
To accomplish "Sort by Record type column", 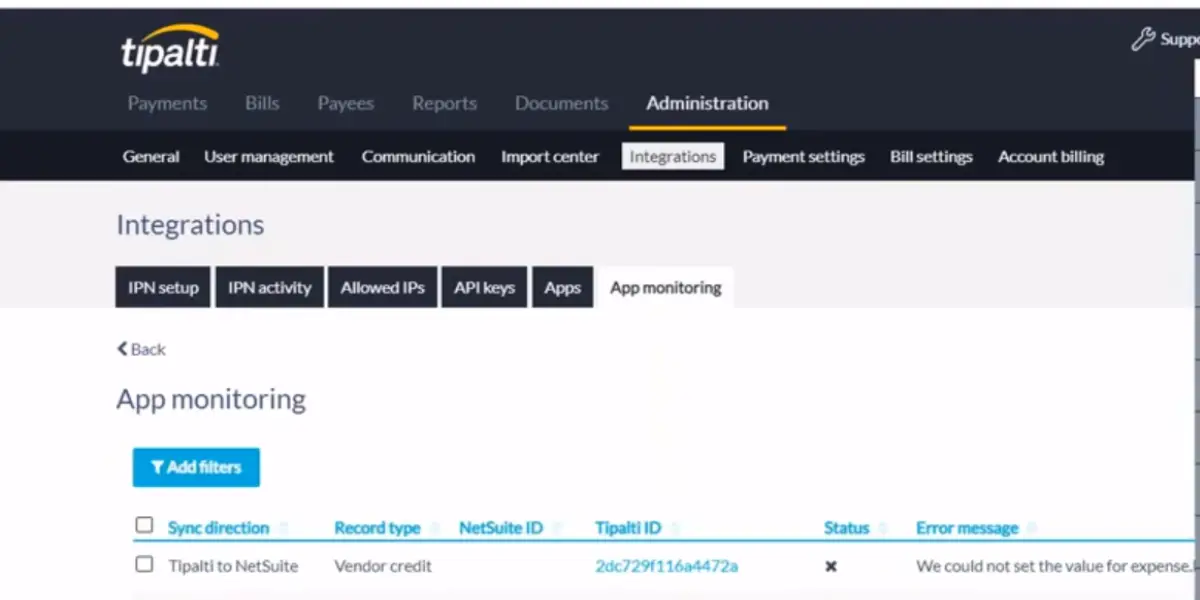I will [377, 527].
